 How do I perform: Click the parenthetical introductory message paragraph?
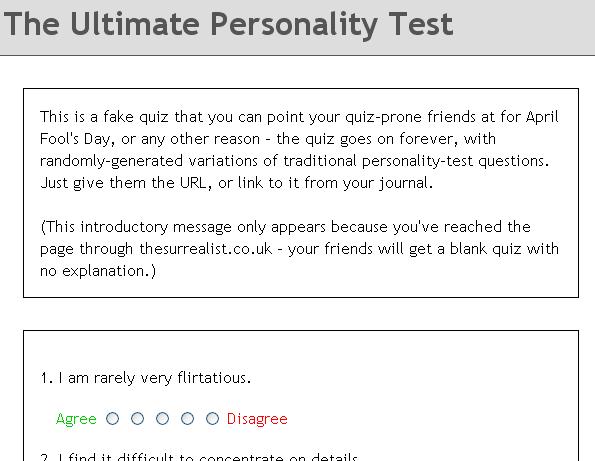(299, 249)
